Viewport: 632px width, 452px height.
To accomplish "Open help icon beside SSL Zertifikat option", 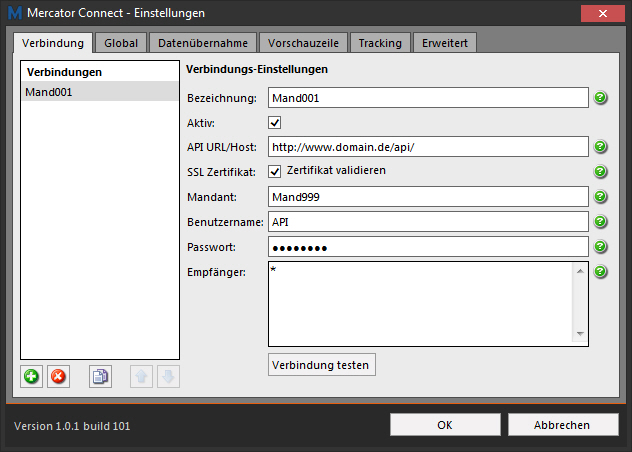I will [600, 171].
